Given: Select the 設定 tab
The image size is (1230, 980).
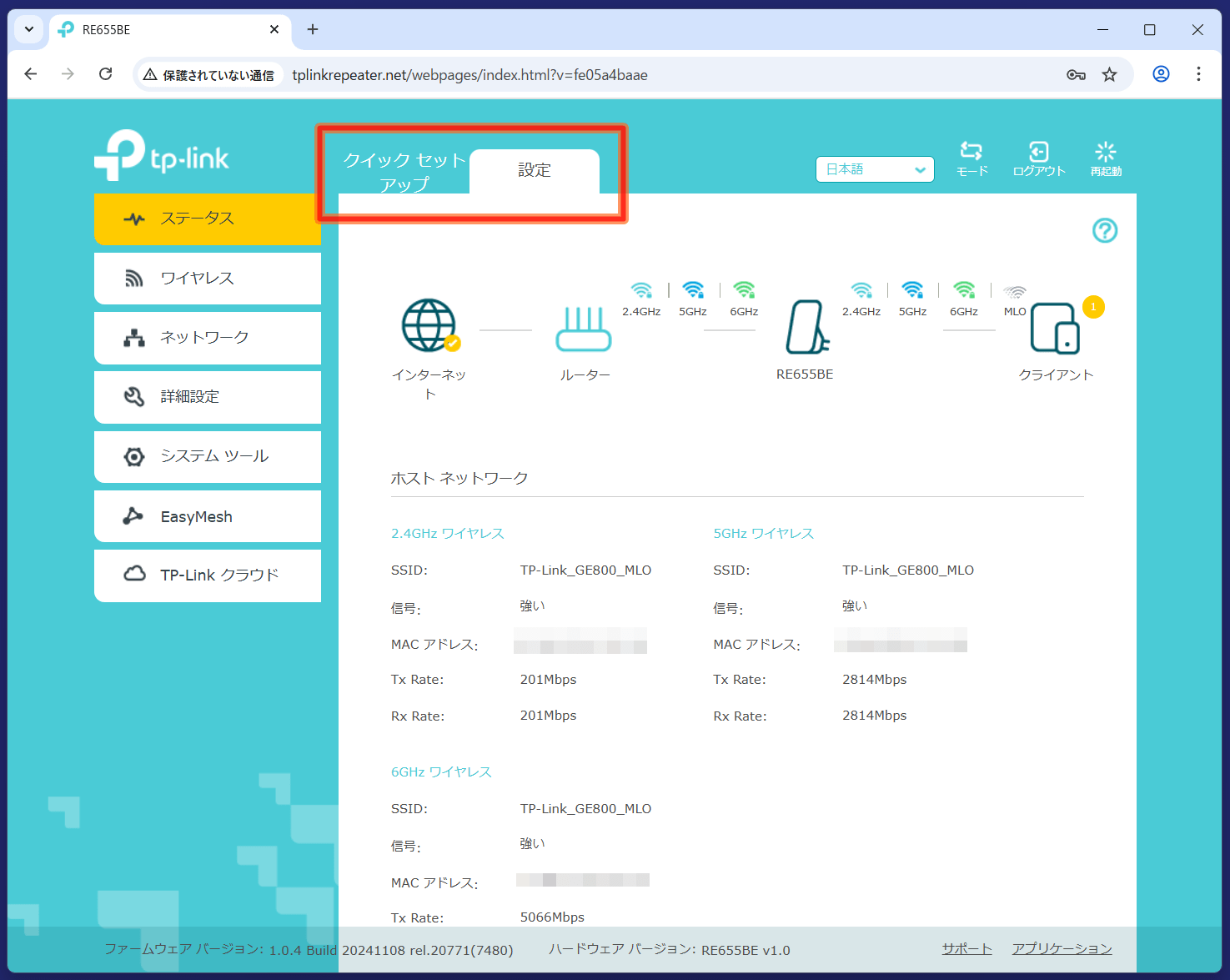Looking at the screenshot, I should 535,171.
